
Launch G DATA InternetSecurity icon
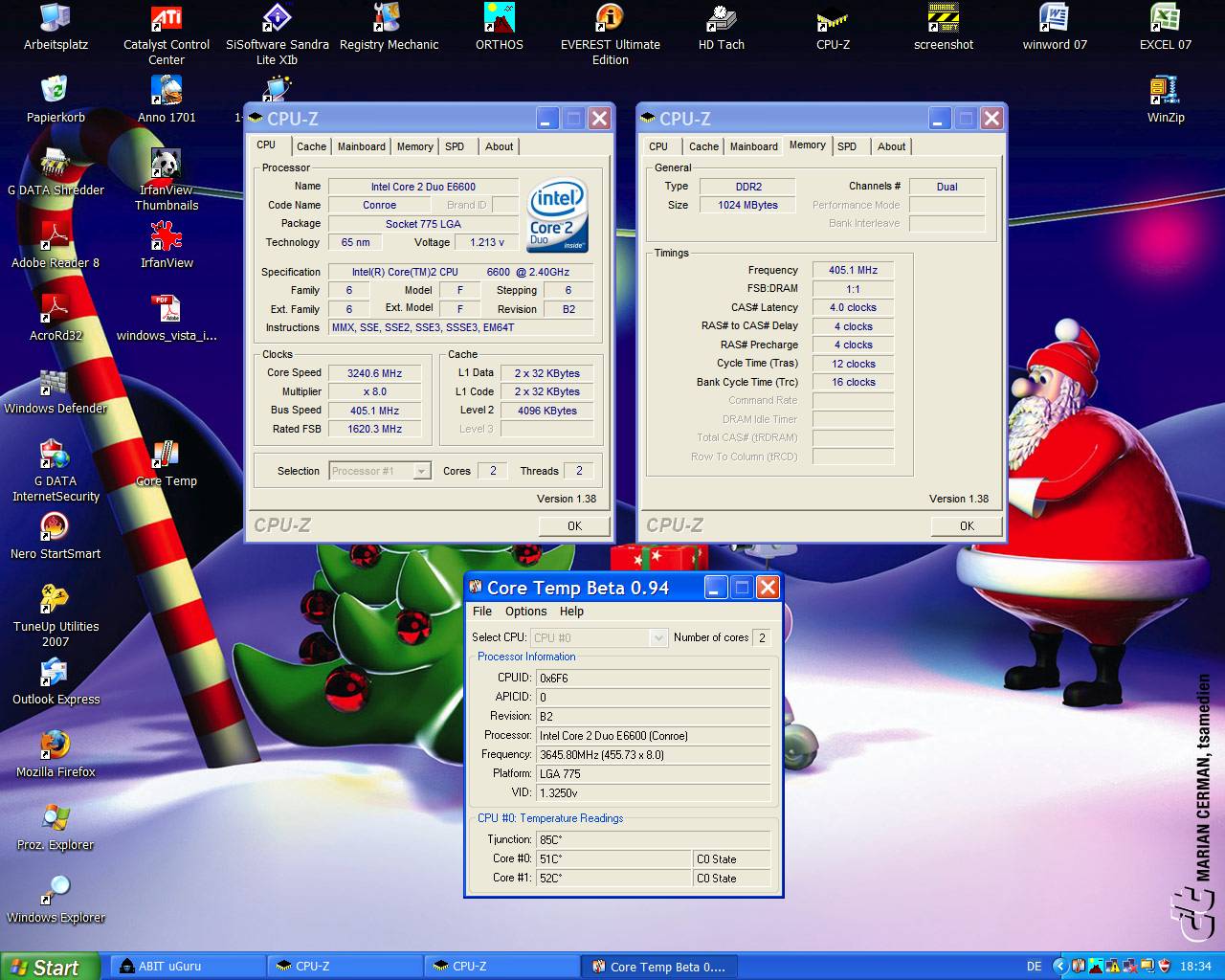pyautogui.click(x=56, y=471)
